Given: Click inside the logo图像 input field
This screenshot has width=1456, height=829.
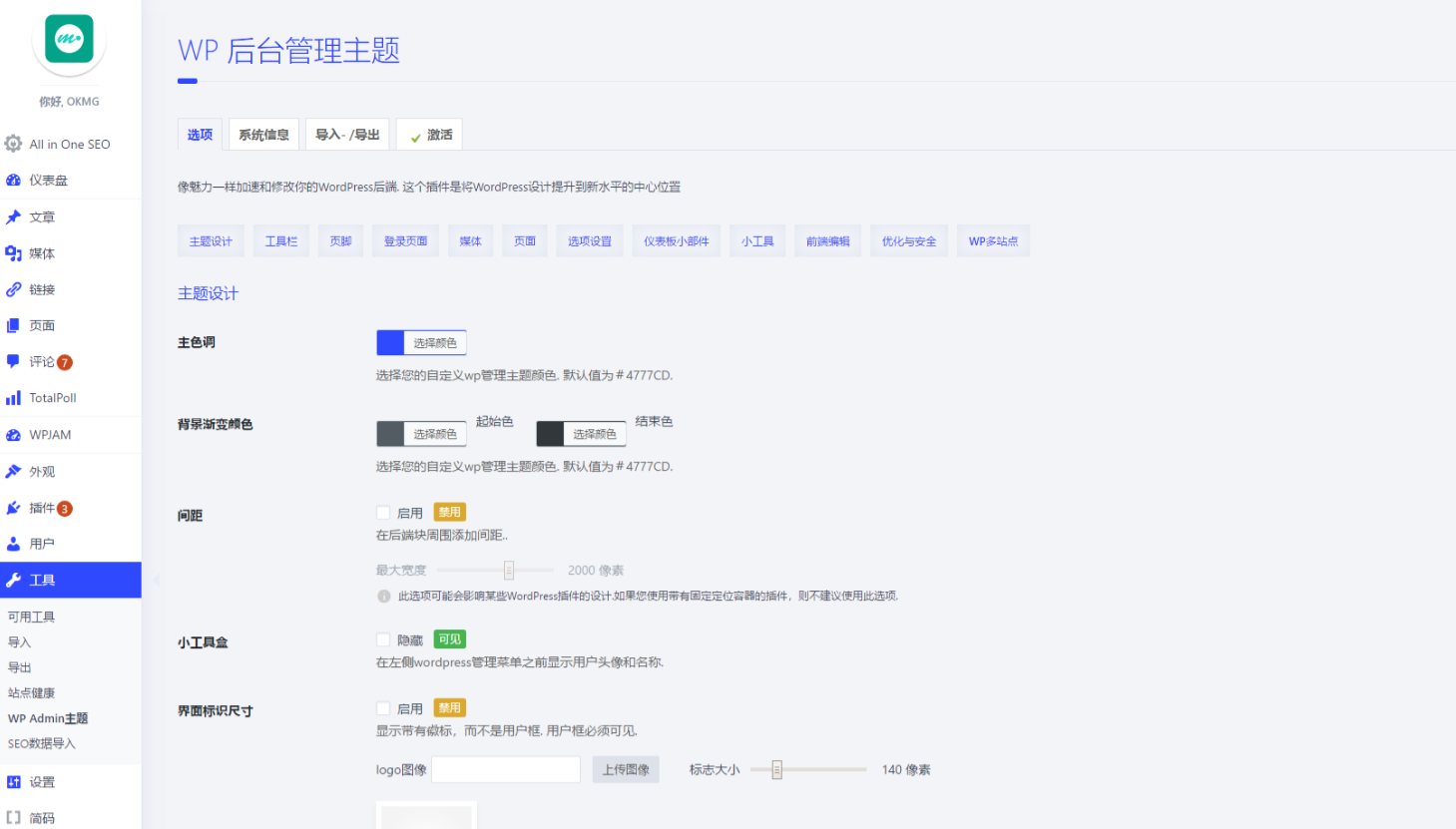Looking at the screenshot, I should coord(506,768).
